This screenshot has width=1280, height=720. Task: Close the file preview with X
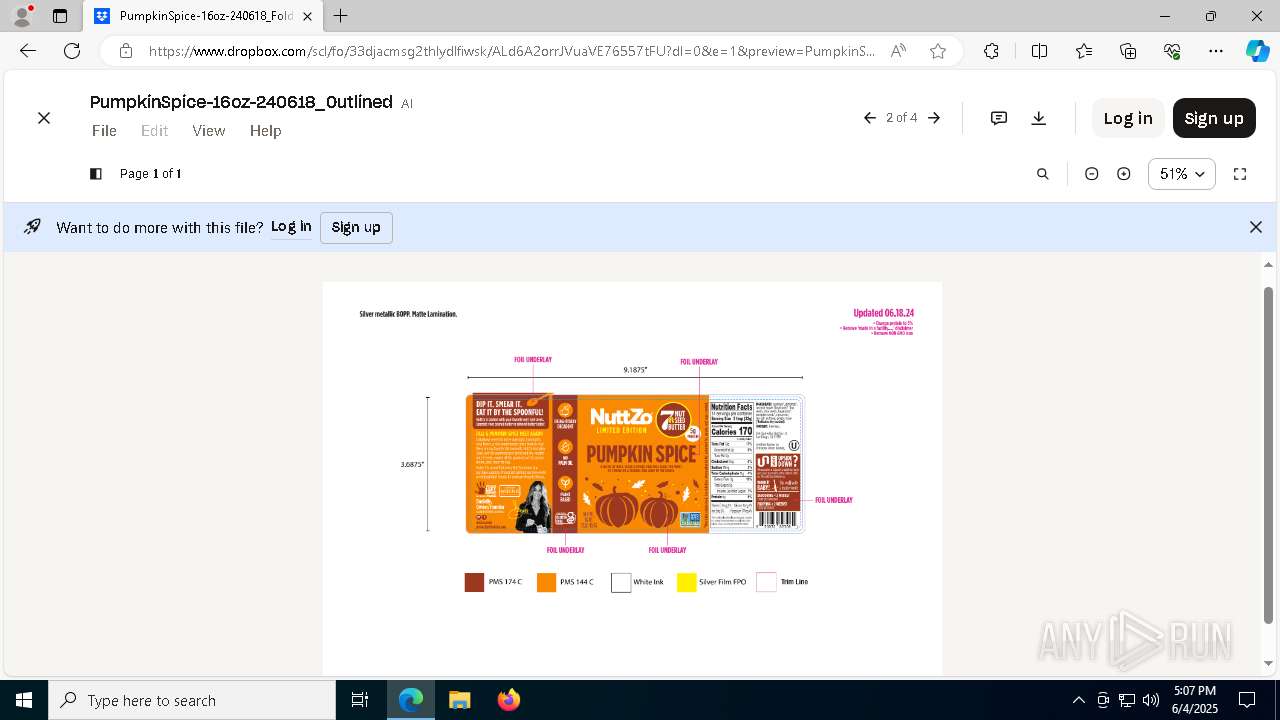coord(44,118)
